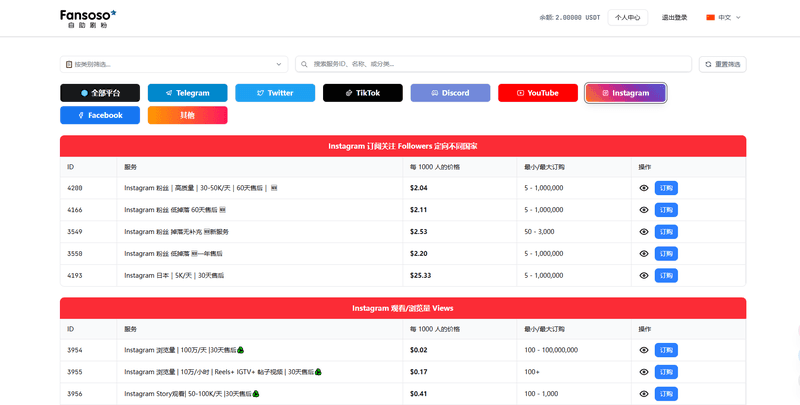Select the Facebook platform filter

click(x=100, y=115)
